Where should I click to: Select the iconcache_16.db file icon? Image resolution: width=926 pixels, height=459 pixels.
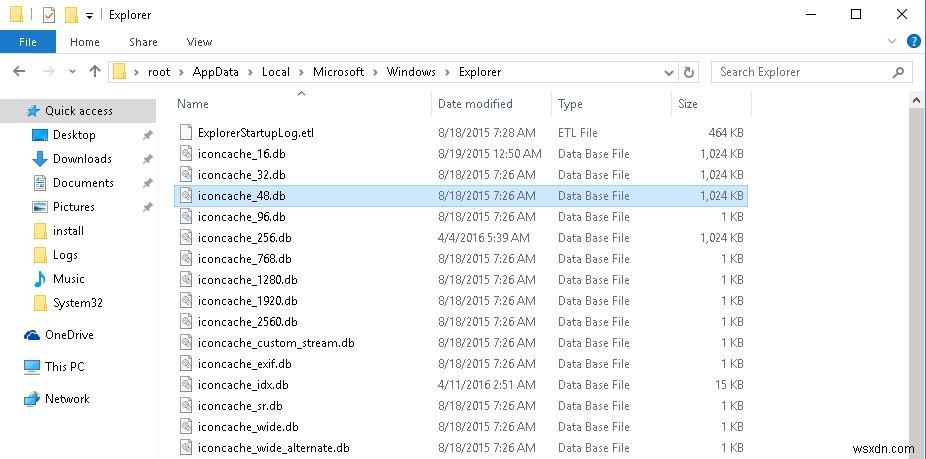(x=186, y=154)
